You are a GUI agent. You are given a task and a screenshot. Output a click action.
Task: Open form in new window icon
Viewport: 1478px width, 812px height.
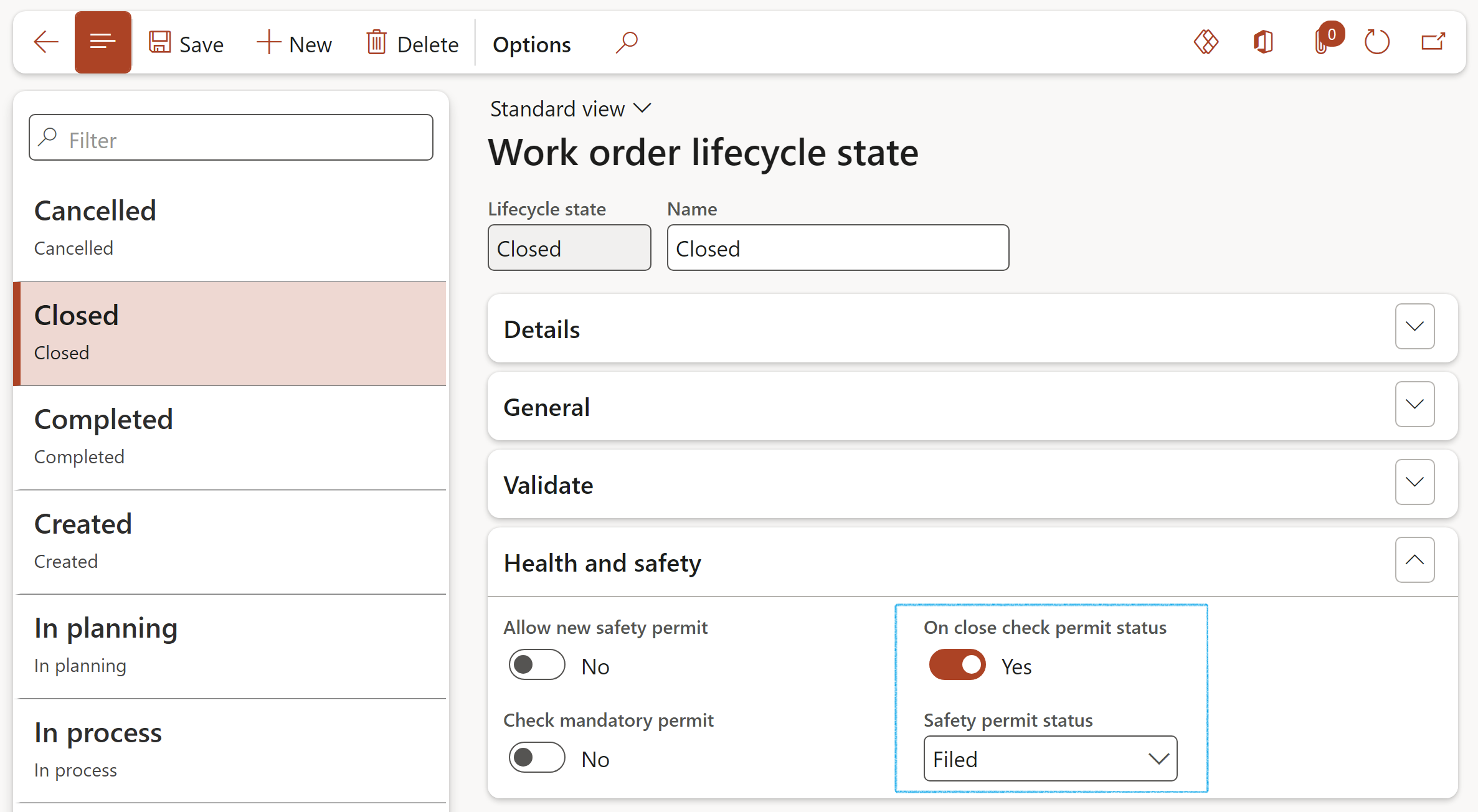[x=1433, y=42]
